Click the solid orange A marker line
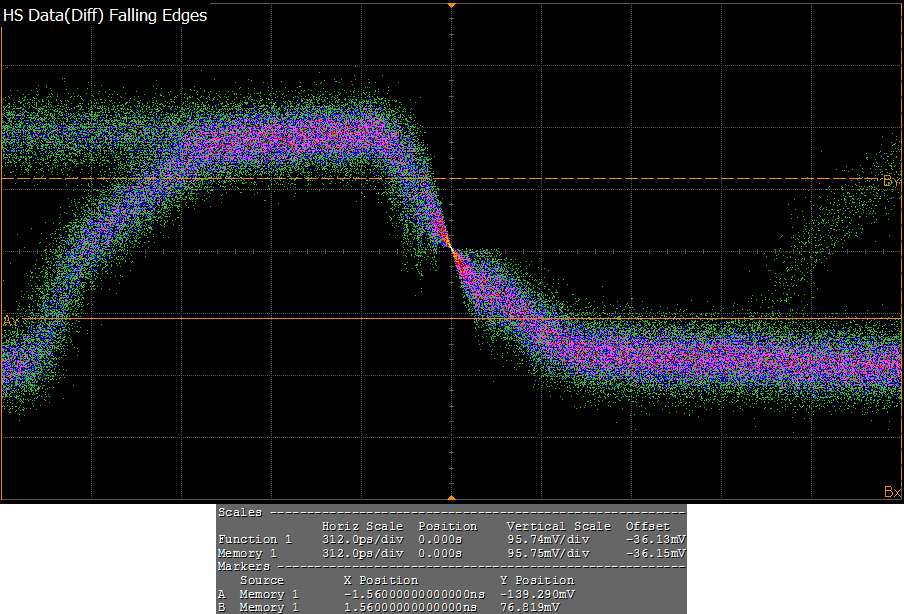The width and height of the screenshot is (904, 614). 250,319
